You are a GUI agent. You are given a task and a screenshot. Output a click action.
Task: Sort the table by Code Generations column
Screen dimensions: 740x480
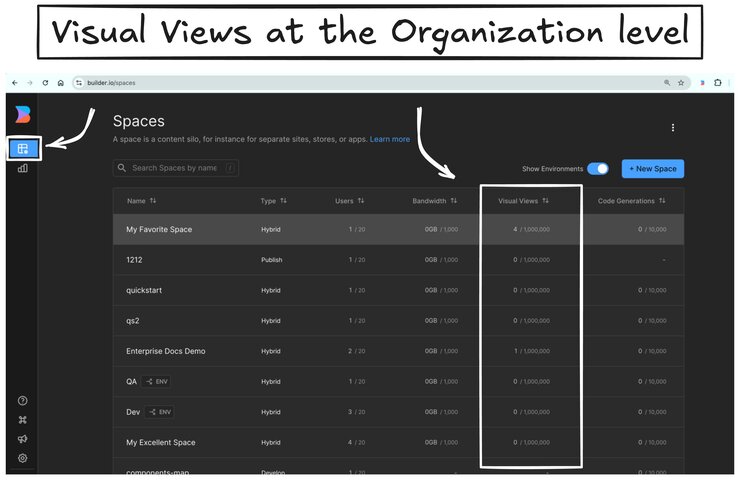(x=631, y=201)
